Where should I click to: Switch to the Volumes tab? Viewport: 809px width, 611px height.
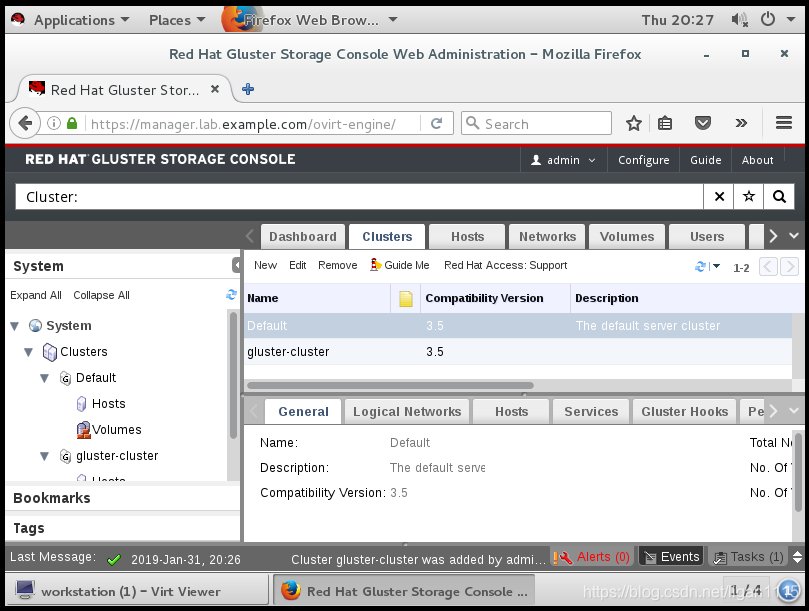click(x=627, y=236)
